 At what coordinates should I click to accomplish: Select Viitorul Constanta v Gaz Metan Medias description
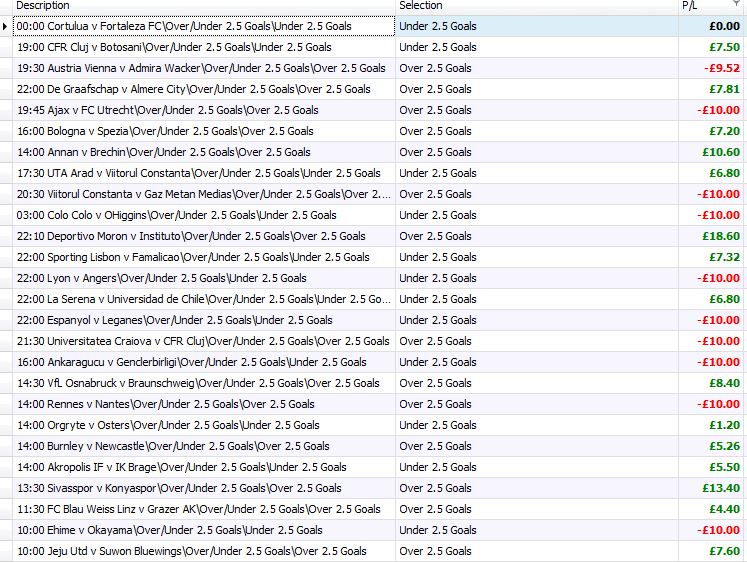[x=204, y=194]
